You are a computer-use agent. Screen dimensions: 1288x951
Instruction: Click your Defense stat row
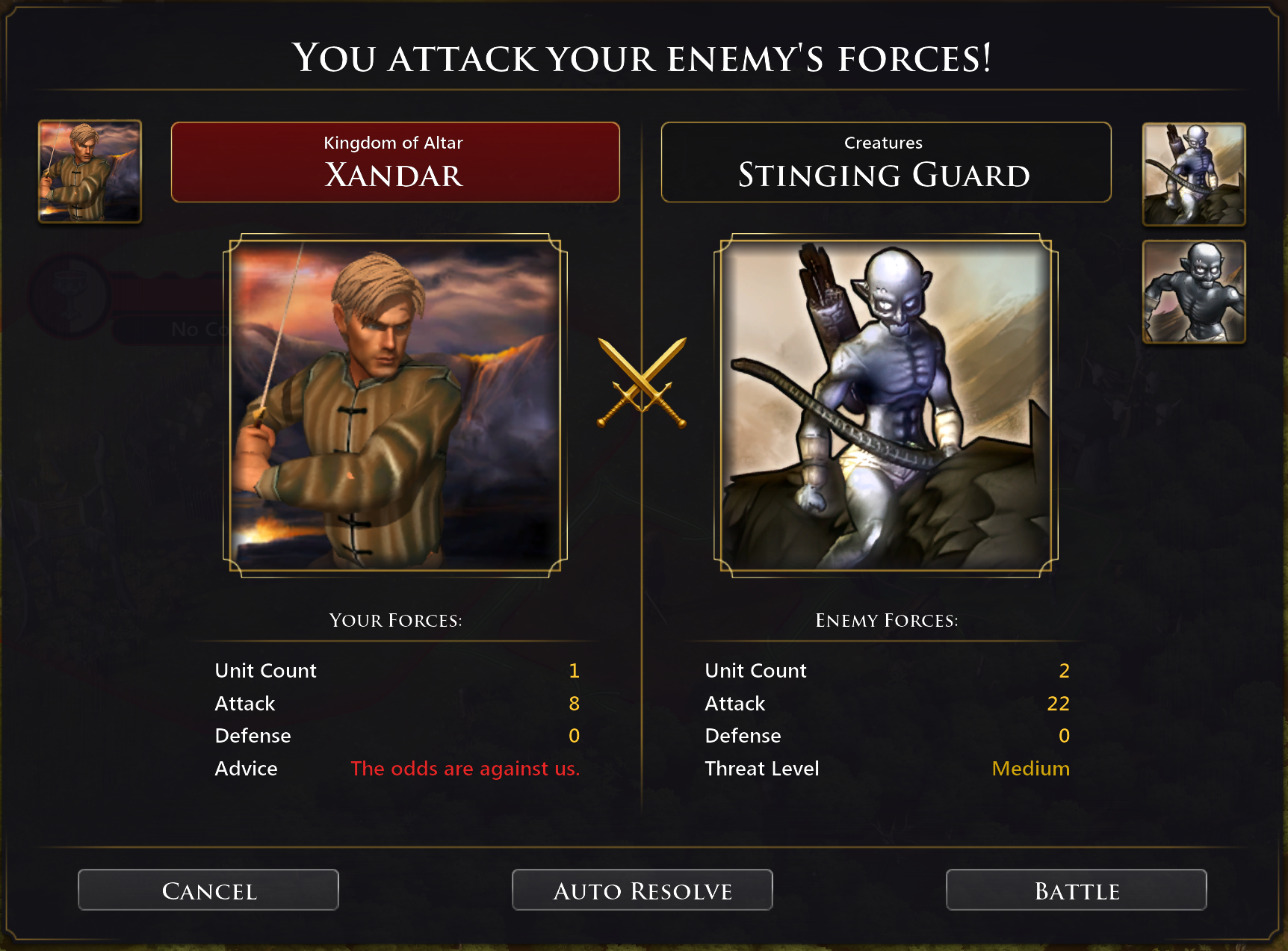(x=397, y=736)
